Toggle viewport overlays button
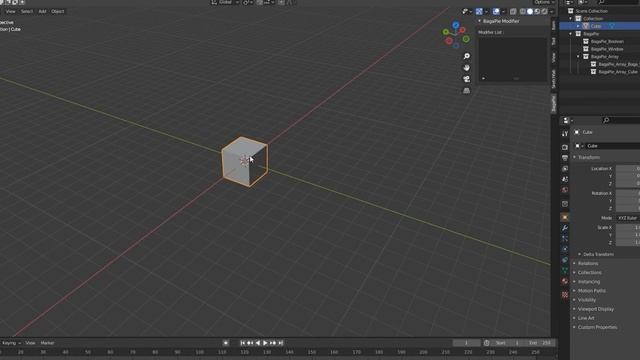 (x=496, y=11)
